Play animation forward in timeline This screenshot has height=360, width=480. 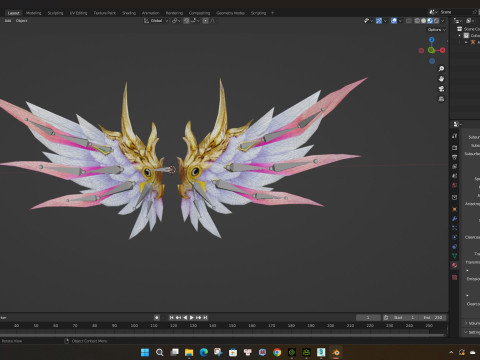(x=192, y=318)
